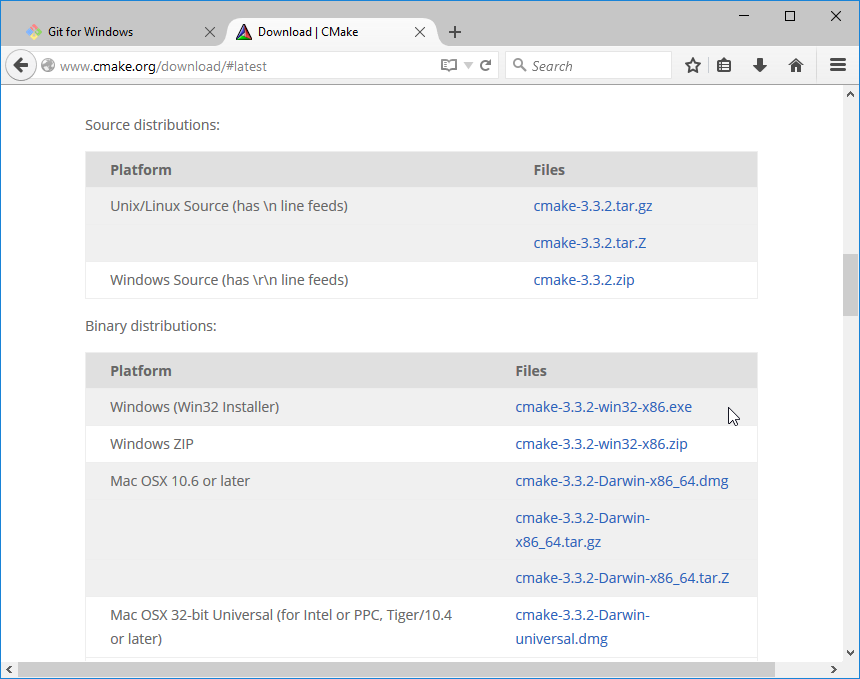Reload the current page

[x=485, y=66]
